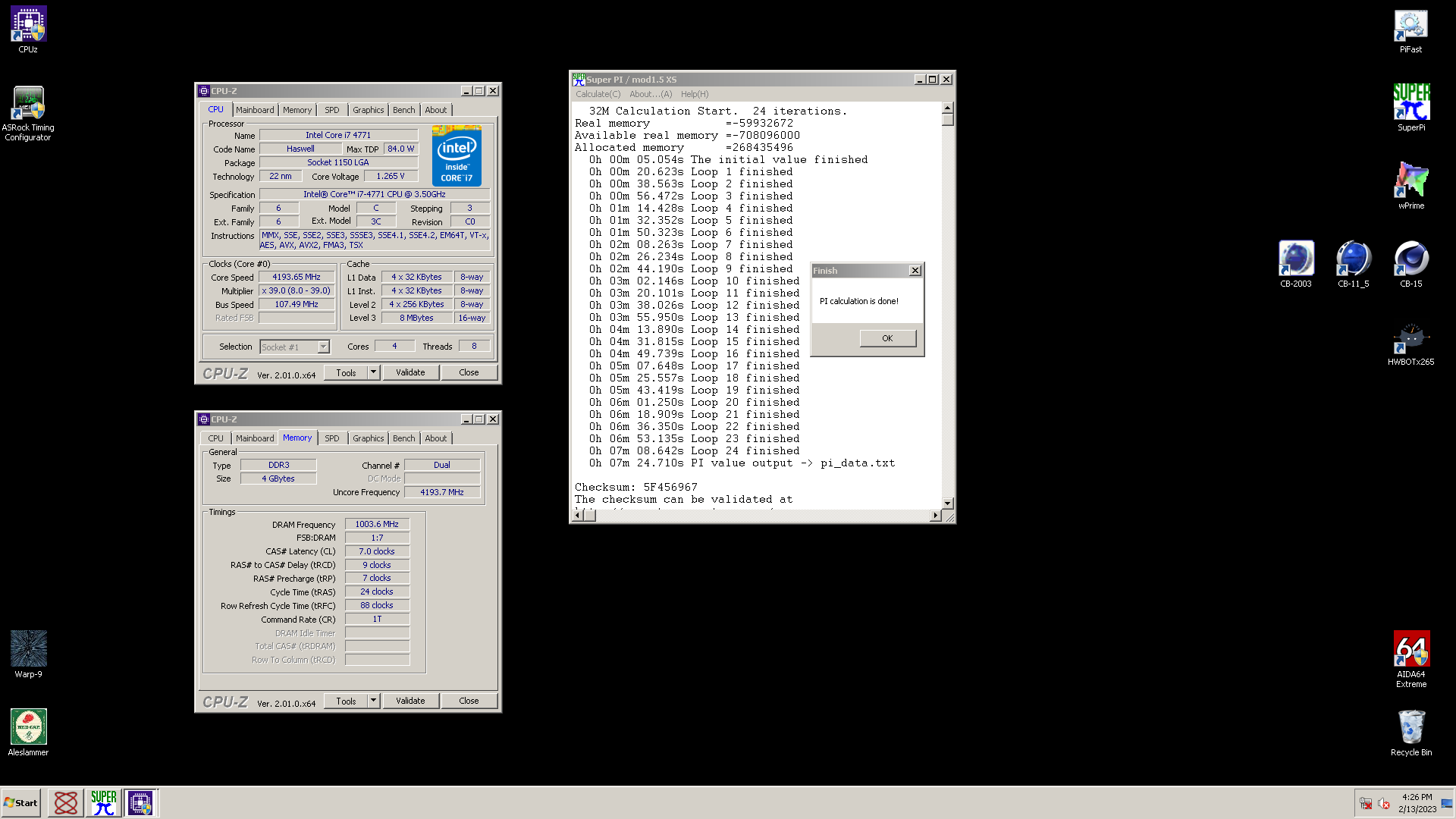The height and width of the screenshot is (819, 1456).
Task: Click the top CPU-Z title bar icon
Action: tap(203, 91)
